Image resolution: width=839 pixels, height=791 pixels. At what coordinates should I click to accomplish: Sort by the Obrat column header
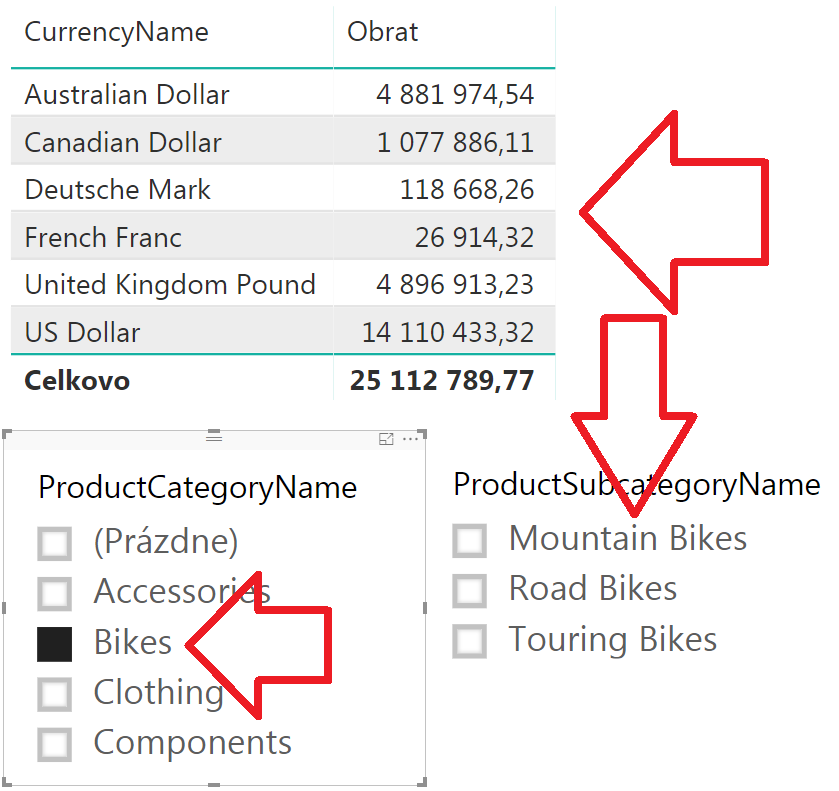[382, 32]
